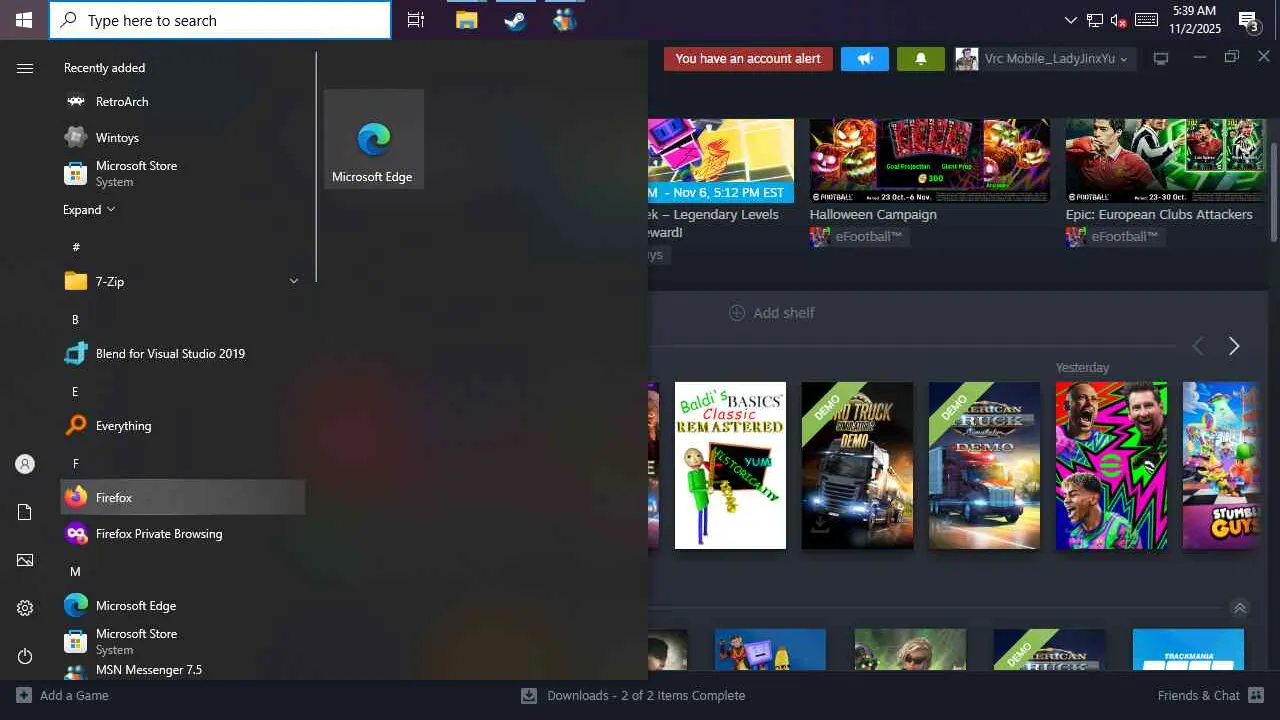The height and width of the screenshot is (720, 1280).
Task: Expand the 7-Zip folder
Action: click(183, 282)
